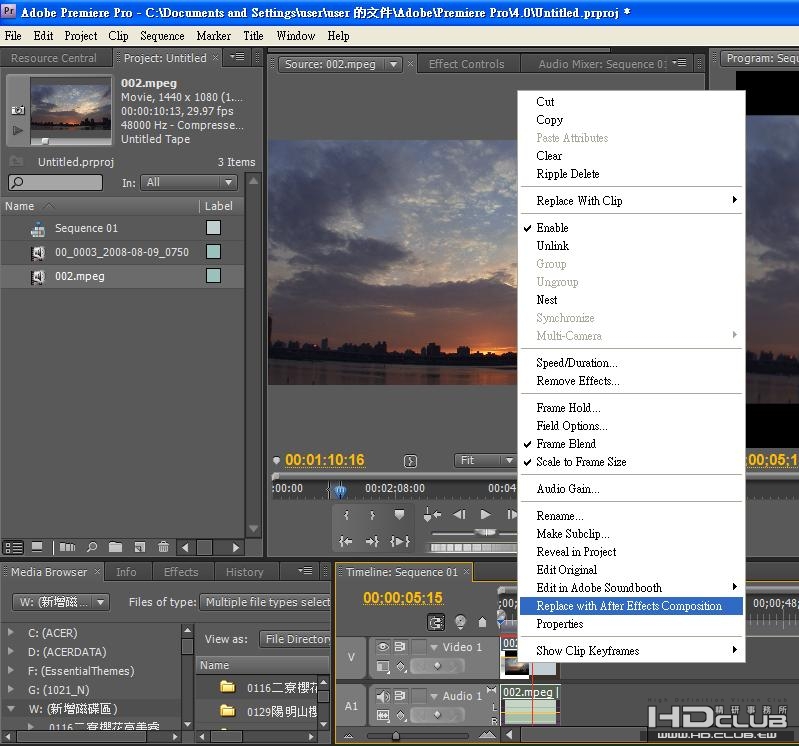Switch Project panel to list view
The height and width of the screenshot is (746, 799).
pyautogui.click(x=14, y=548)
